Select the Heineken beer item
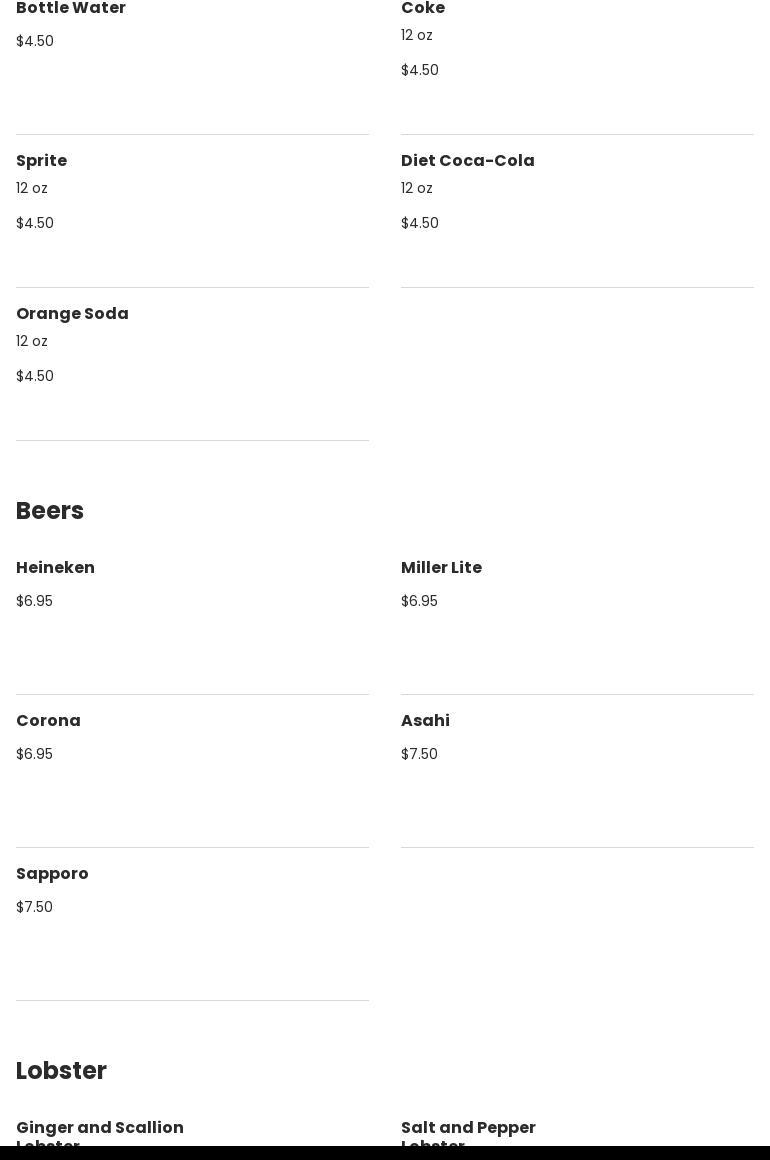This screenshot has height=1160, width=770. tap(55, 568)
